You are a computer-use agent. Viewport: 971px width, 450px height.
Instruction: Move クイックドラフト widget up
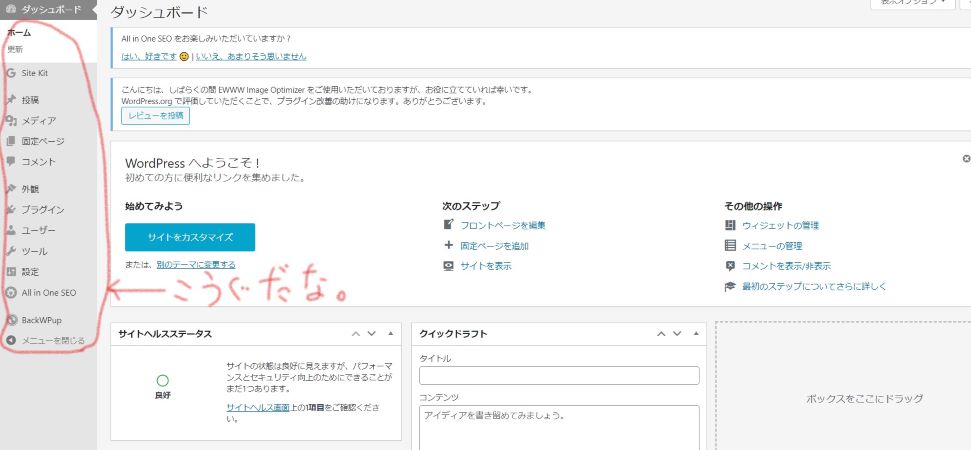pyautogui.click(x=661, y=334)
